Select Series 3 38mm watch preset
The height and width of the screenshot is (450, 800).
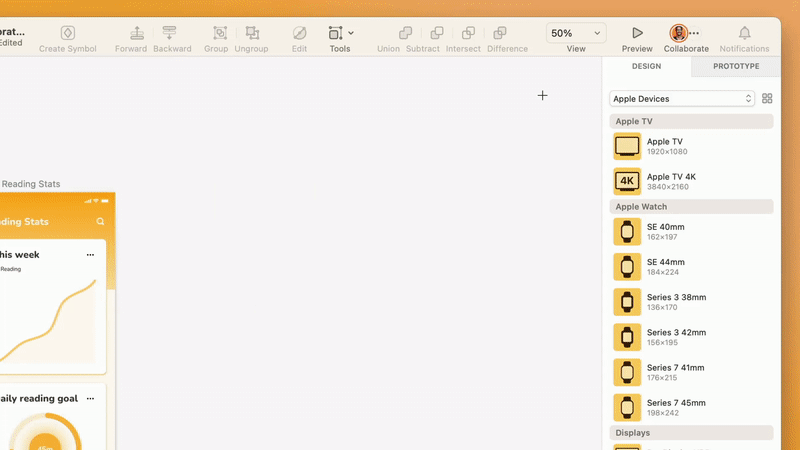[x=691, y=302]
